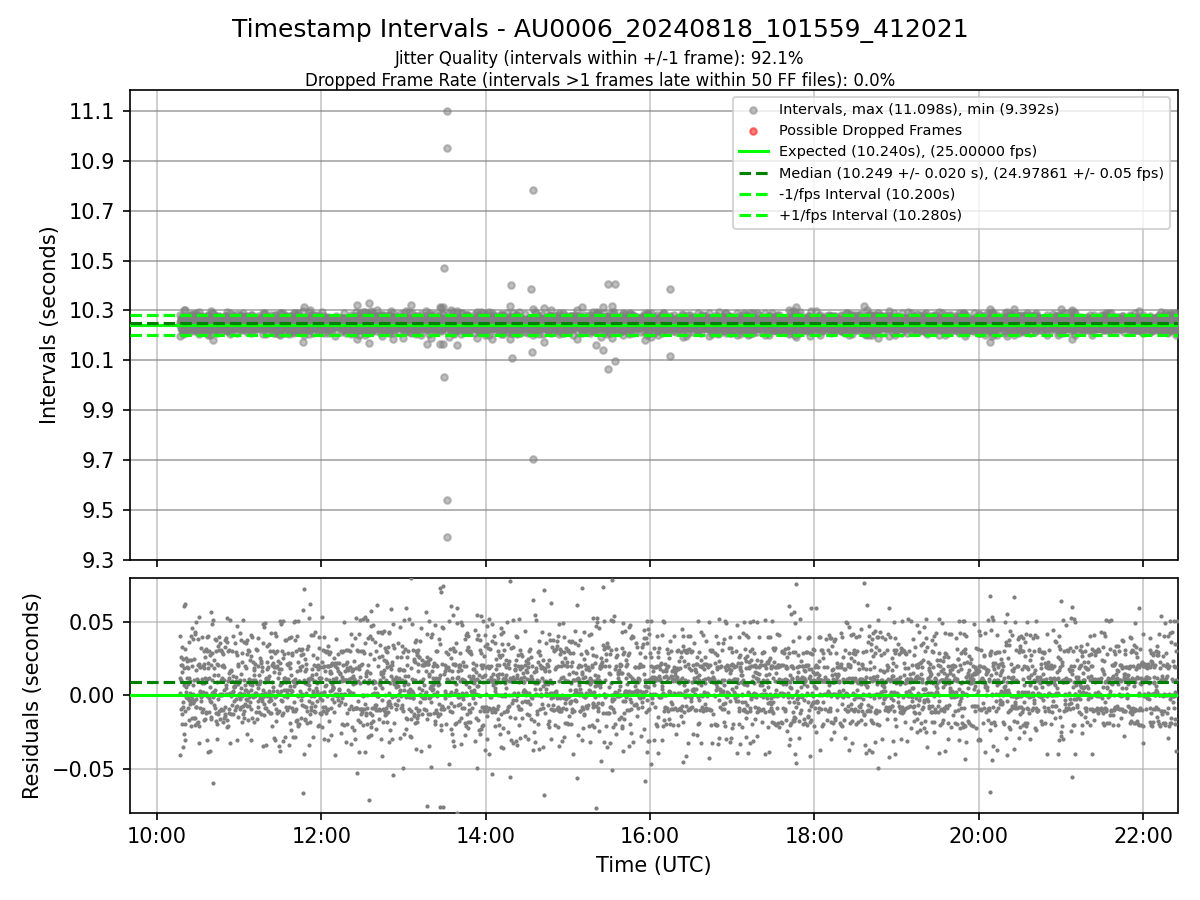Click legend entry 'Possible Dropped Frames'
Viewport: 1200px width, 900px height.
point(870,130)
